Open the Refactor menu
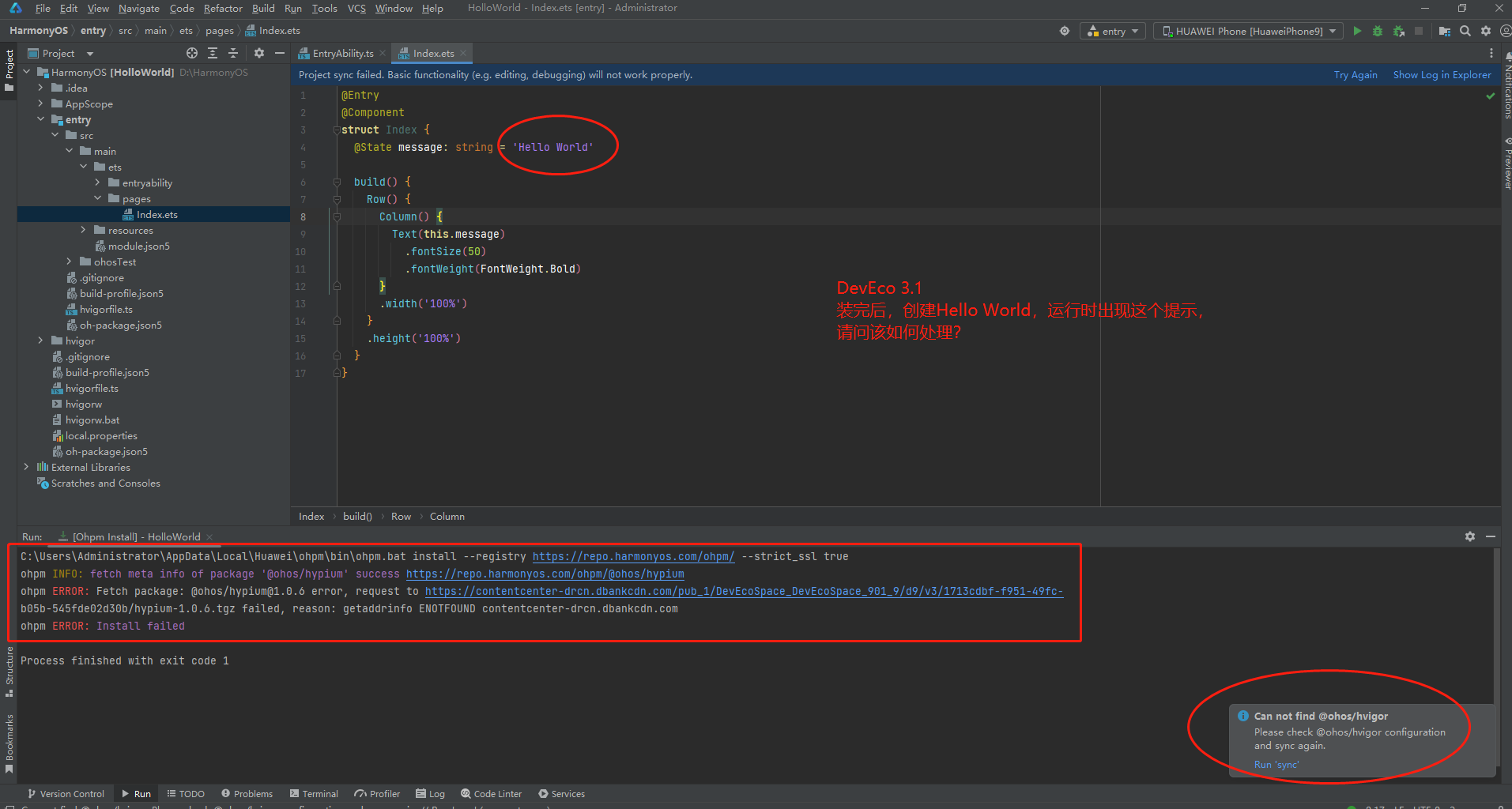The height and width of the screenshot is (809, 1512). click(223, 8)
